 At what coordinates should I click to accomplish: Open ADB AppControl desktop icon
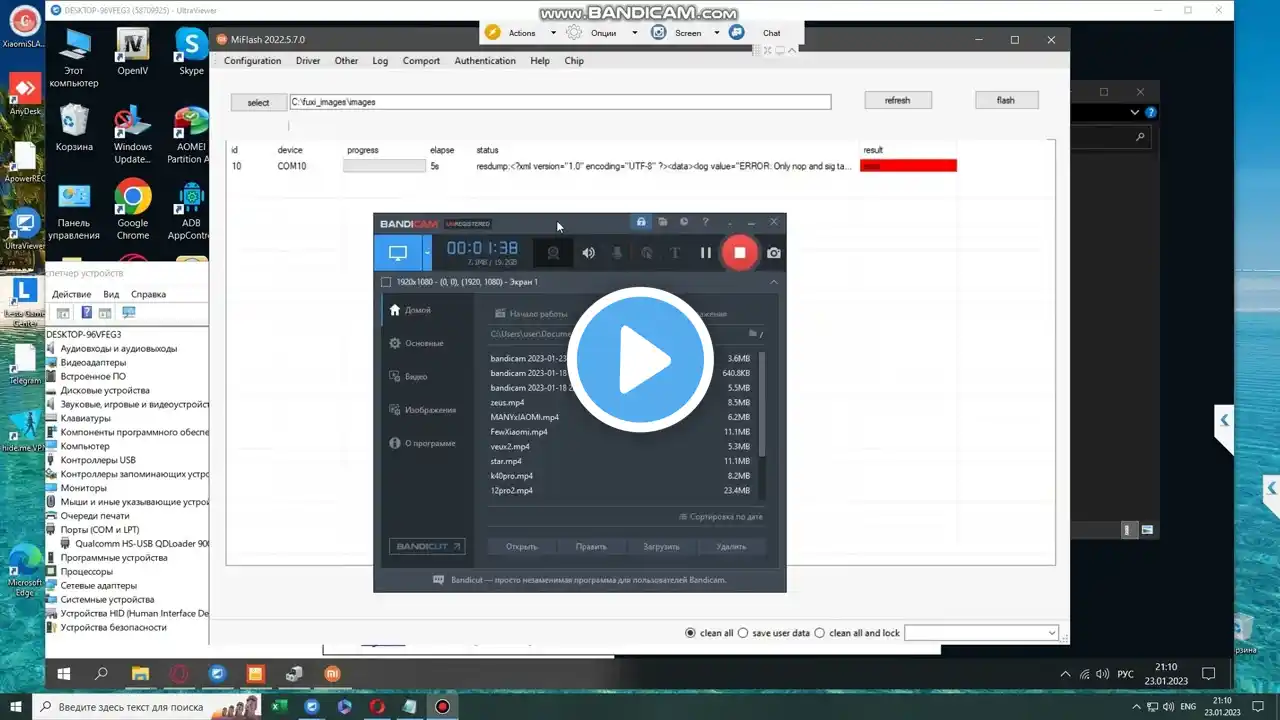coord(188,210)
